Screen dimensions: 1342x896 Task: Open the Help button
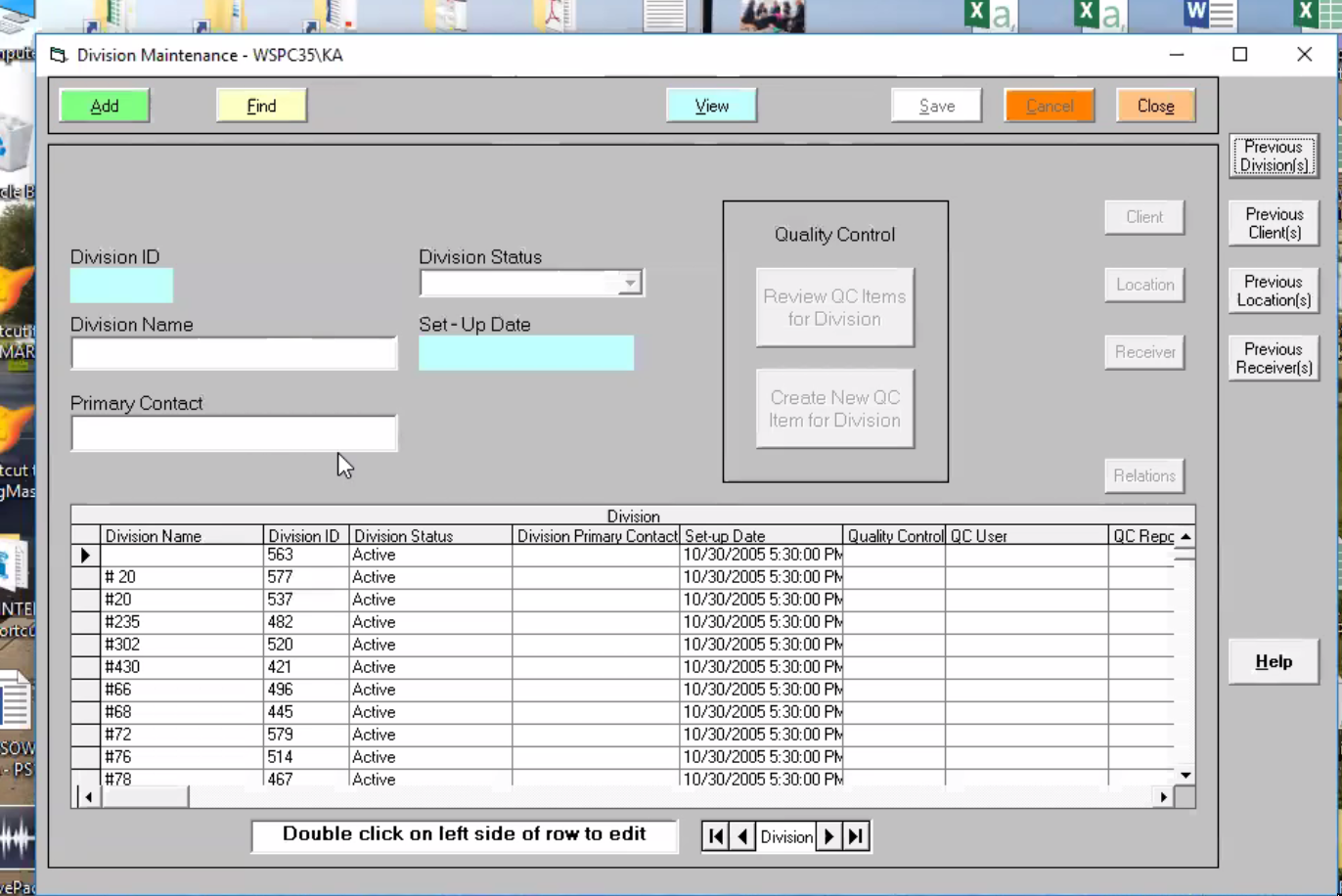(x=1274, y=662)
